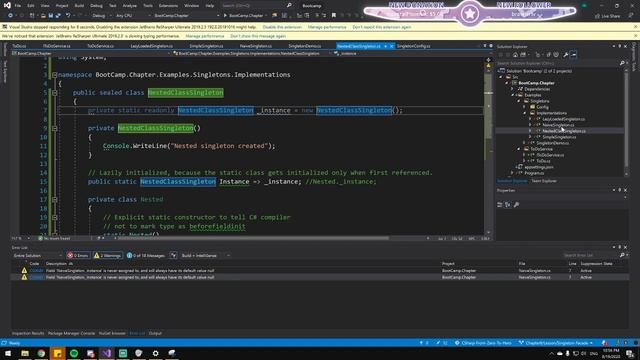Switch to the Team Explorer tab

pos(544,181)
